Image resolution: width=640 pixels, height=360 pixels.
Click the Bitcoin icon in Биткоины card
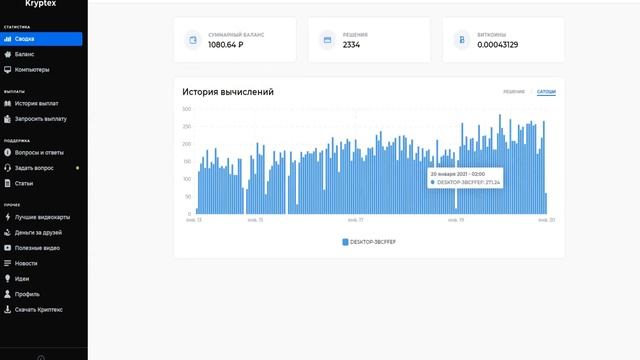[462, 40]
